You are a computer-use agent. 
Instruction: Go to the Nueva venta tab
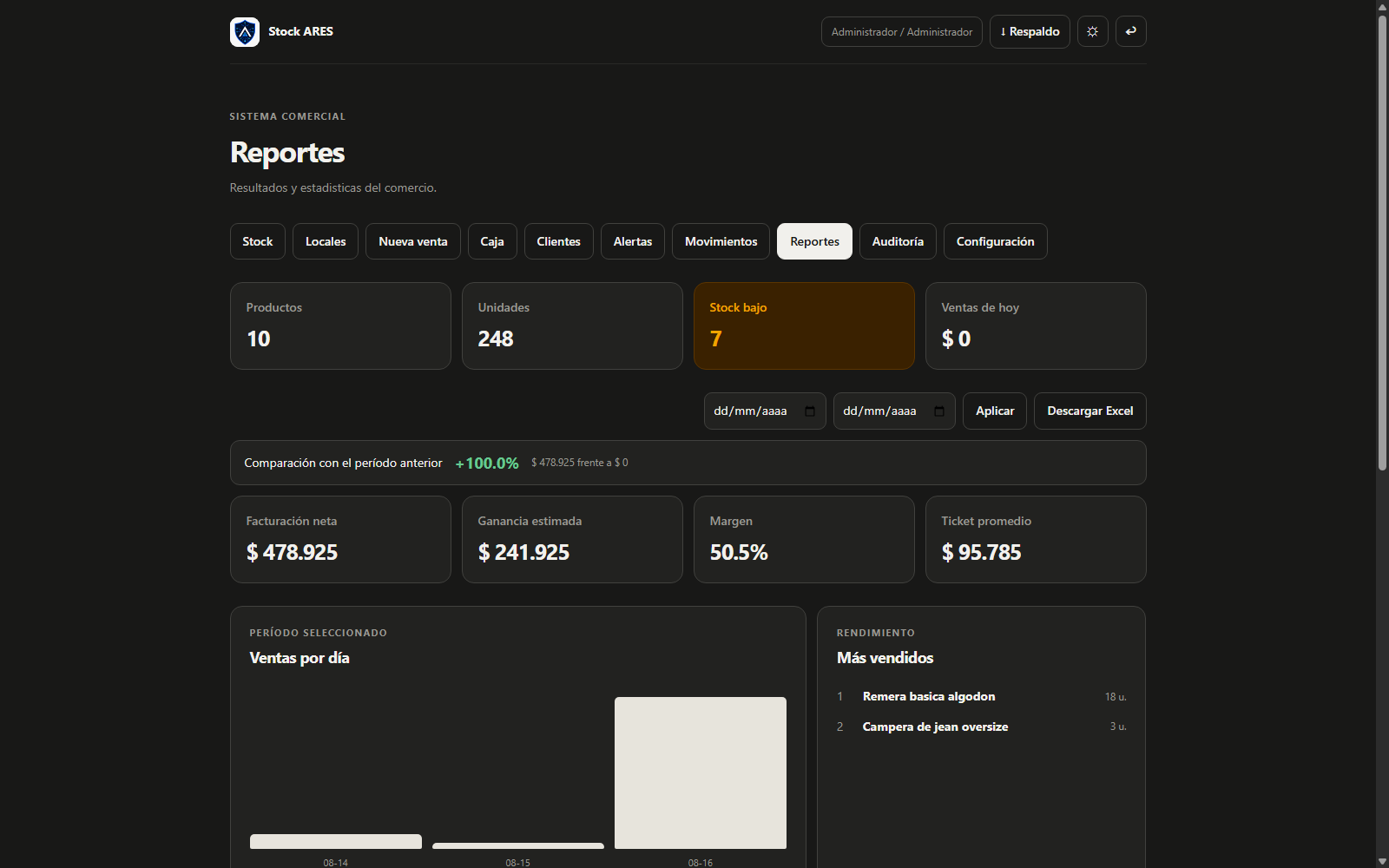coord(413,241)
